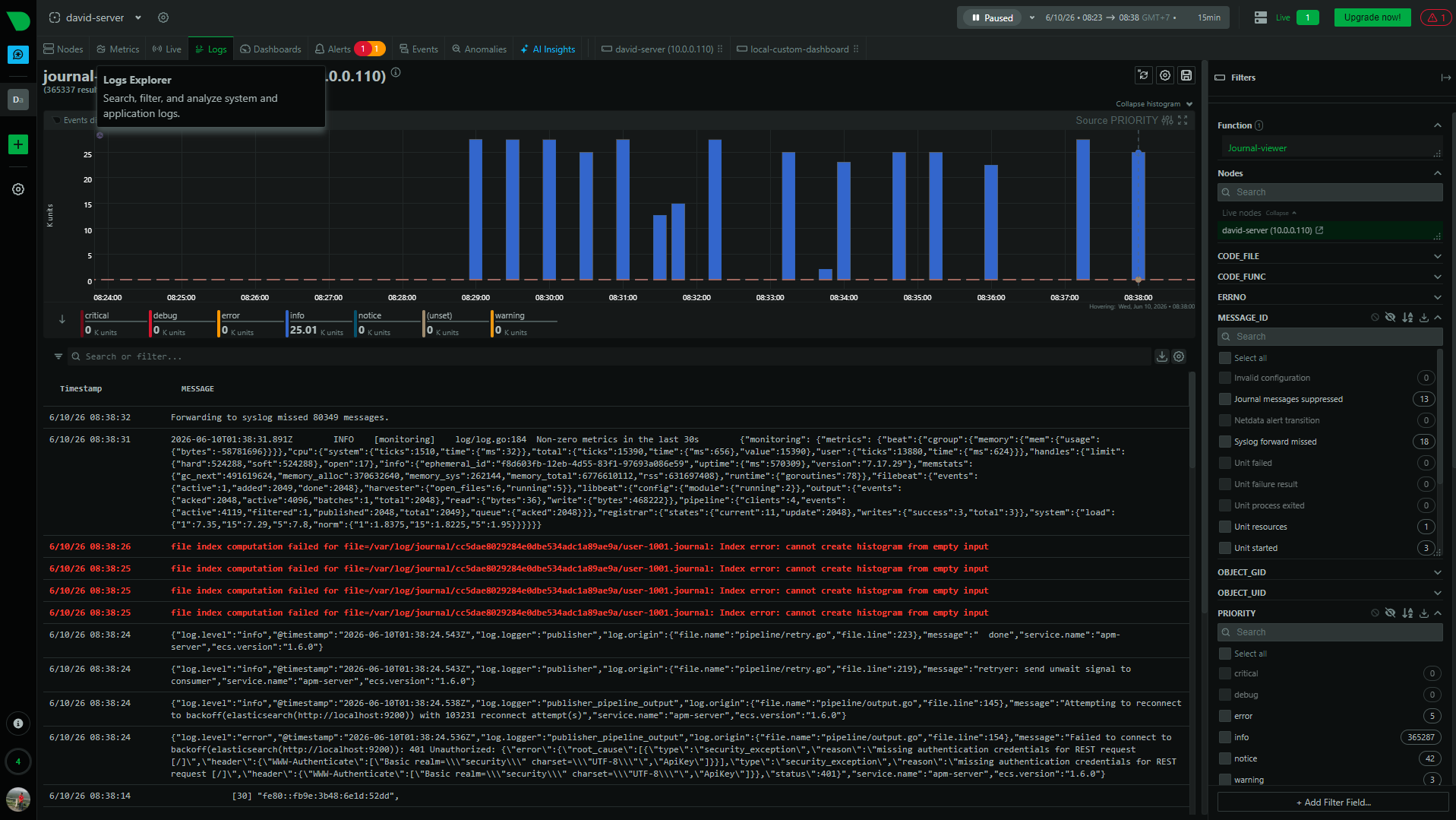Open the Events tab
The image size is (1456, 820).
click(x=418, y=49)
